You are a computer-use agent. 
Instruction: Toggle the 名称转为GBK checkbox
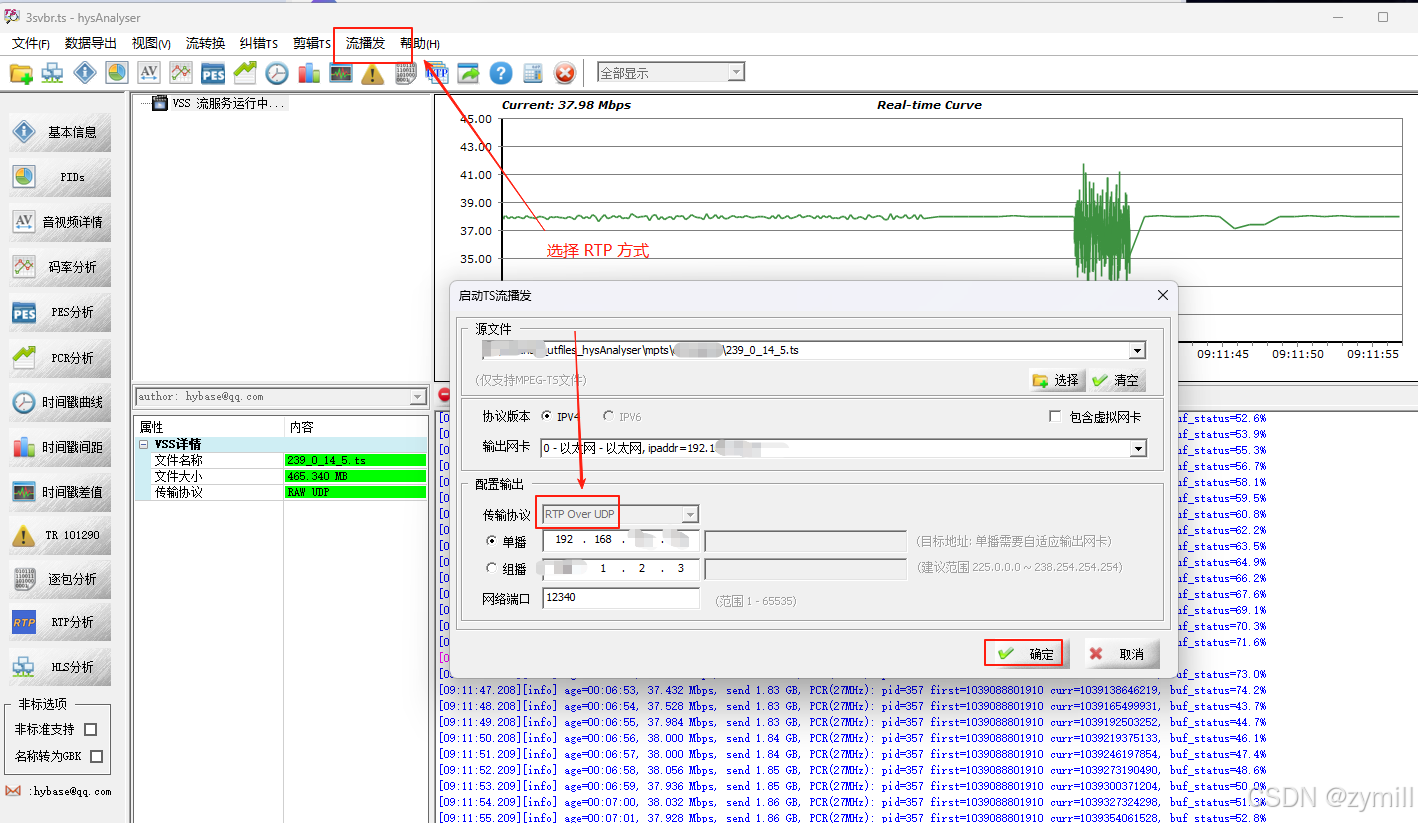96,756
